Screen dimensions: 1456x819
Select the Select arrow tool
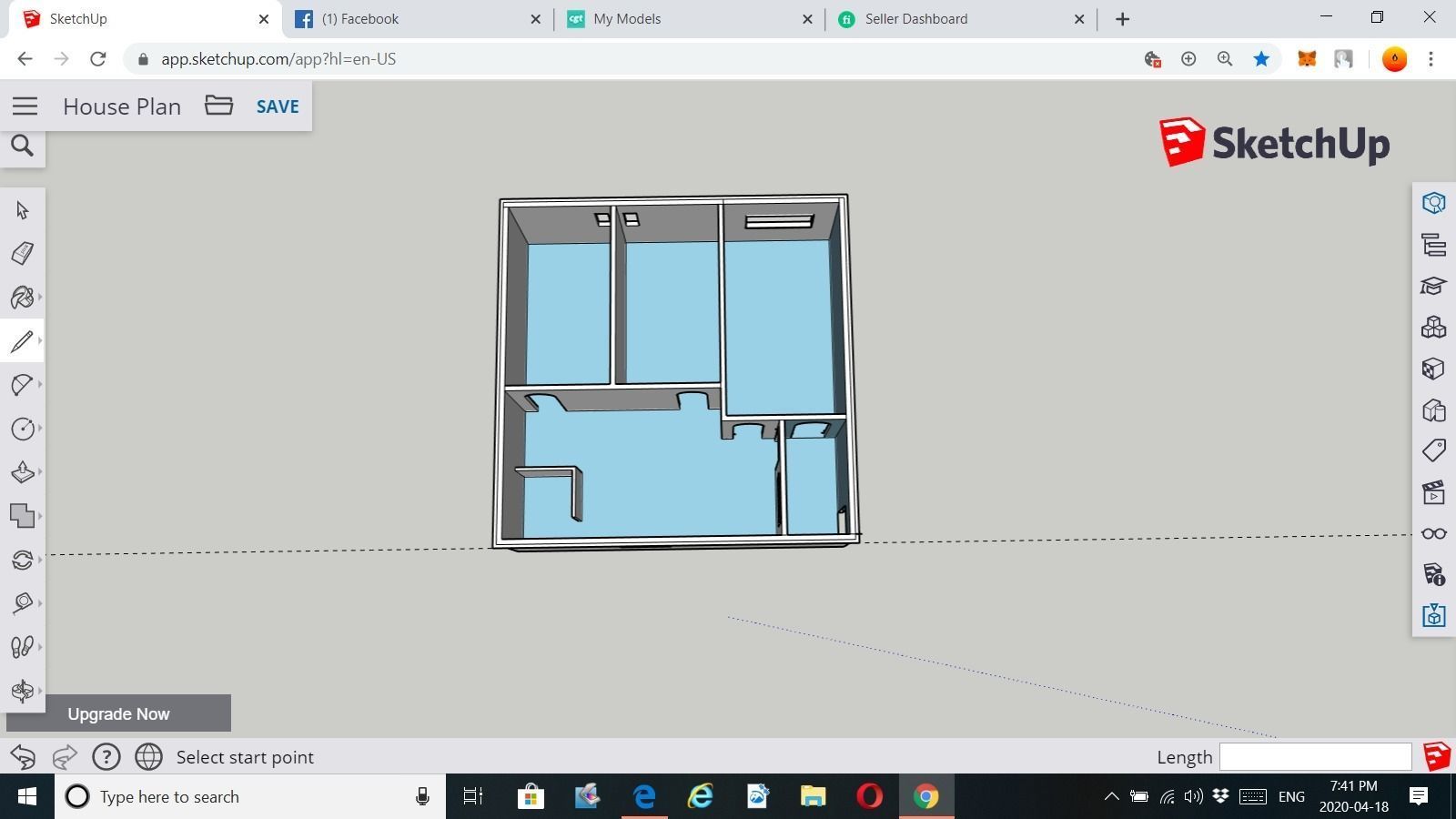pyautogui.click(x=23, y=210)
